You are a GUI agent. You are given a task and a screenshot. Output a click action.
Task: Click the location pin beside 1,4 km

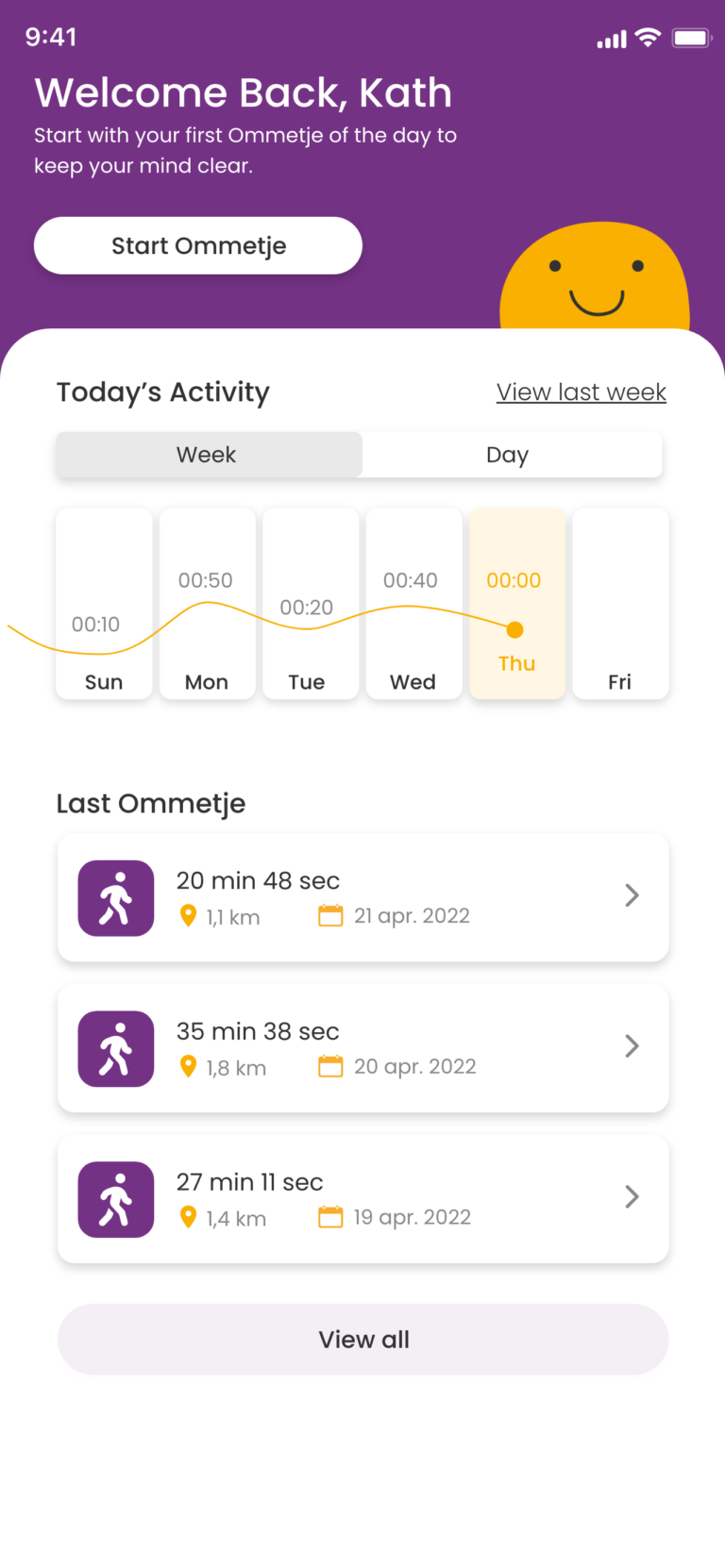pyautogui.click(x=188, y=1217)
